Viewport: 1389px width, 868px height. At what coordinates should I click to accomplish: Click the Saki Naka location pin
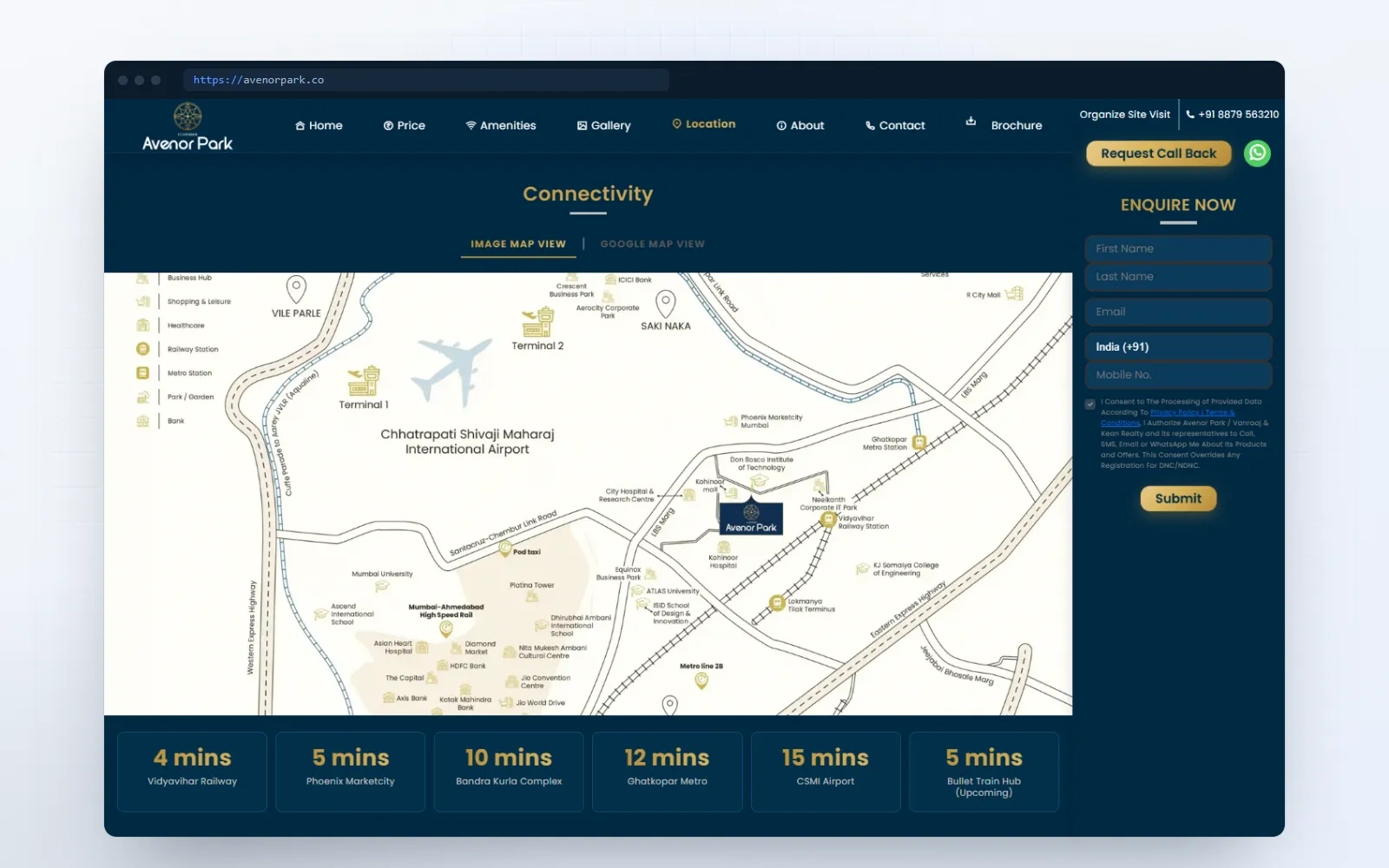pos(666,303)
